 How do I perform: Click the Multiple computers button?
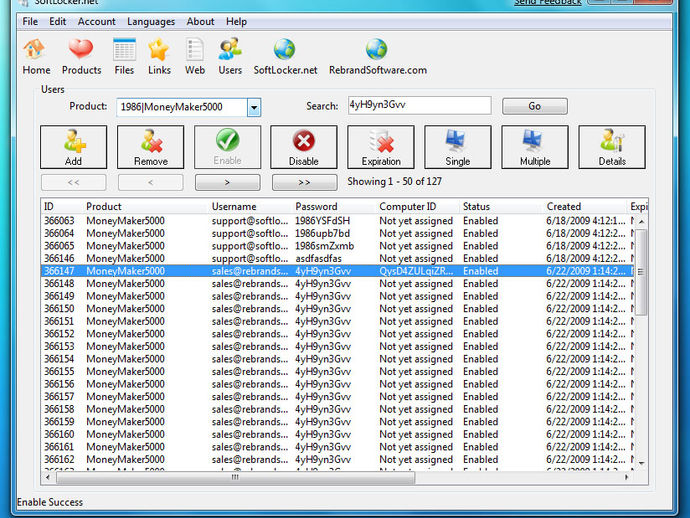[535, 147]
